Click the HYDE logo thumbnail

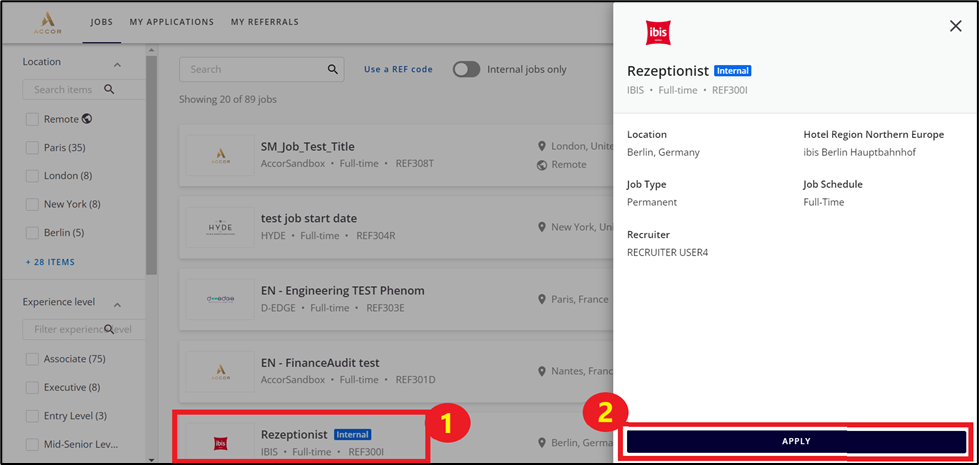[220, 228]
